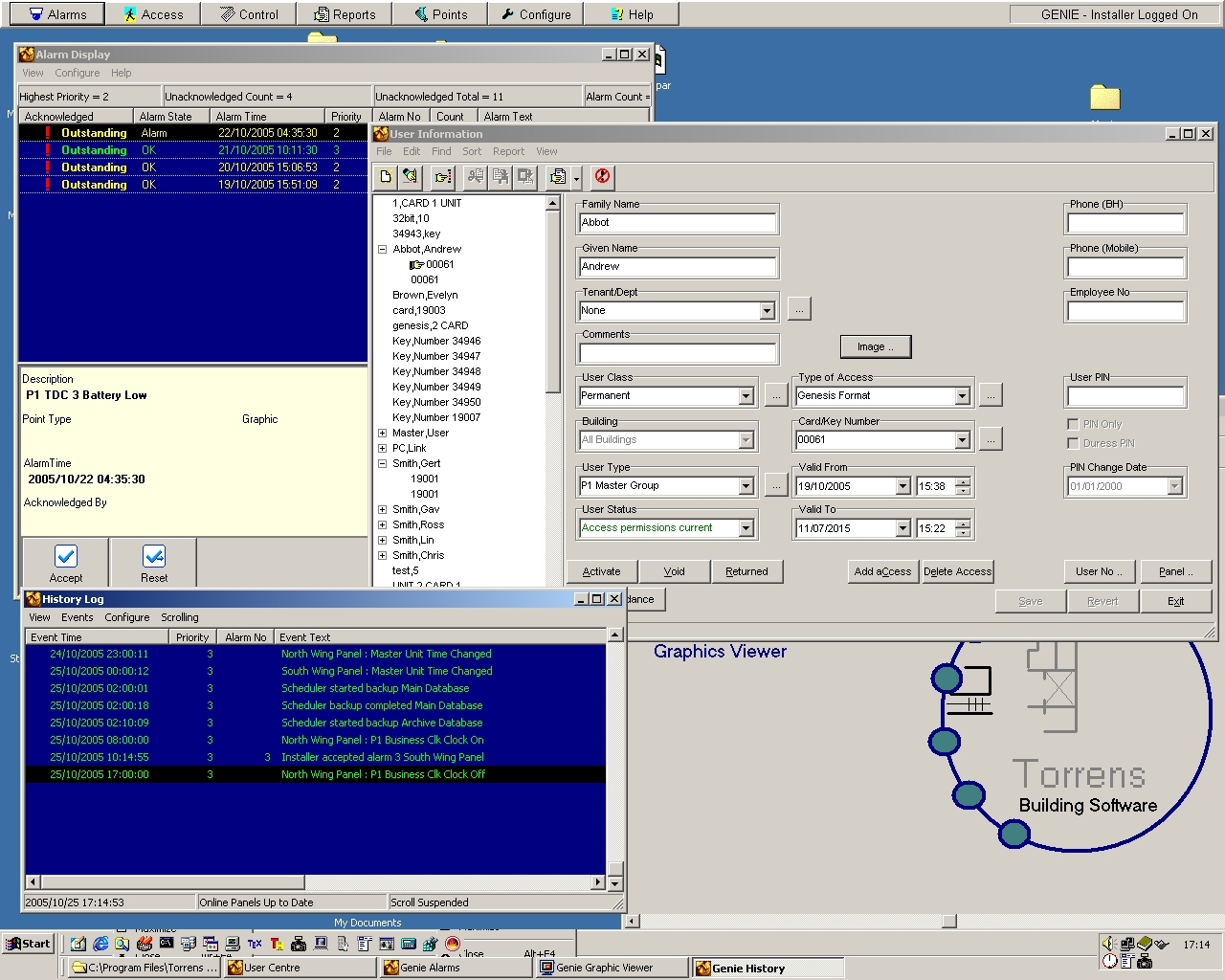Switch to User Centre taskbar item
1225x980 pixels.
point(301,968)
